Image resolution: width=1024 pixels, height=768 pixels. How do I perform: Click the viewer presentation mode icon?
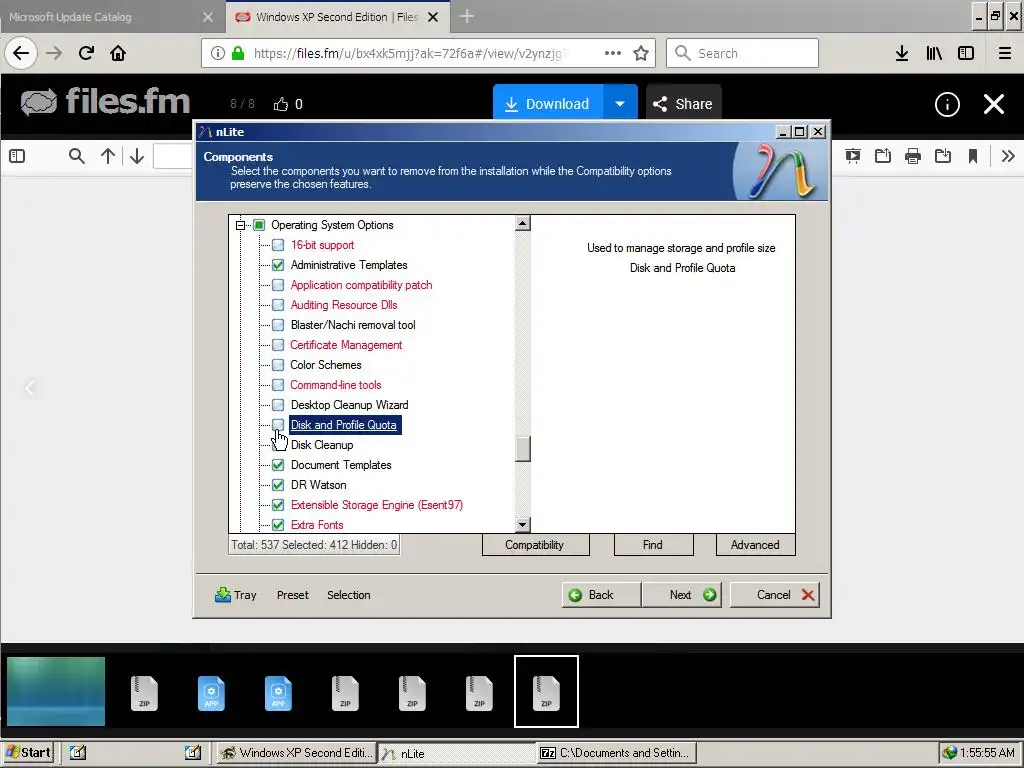852,155
